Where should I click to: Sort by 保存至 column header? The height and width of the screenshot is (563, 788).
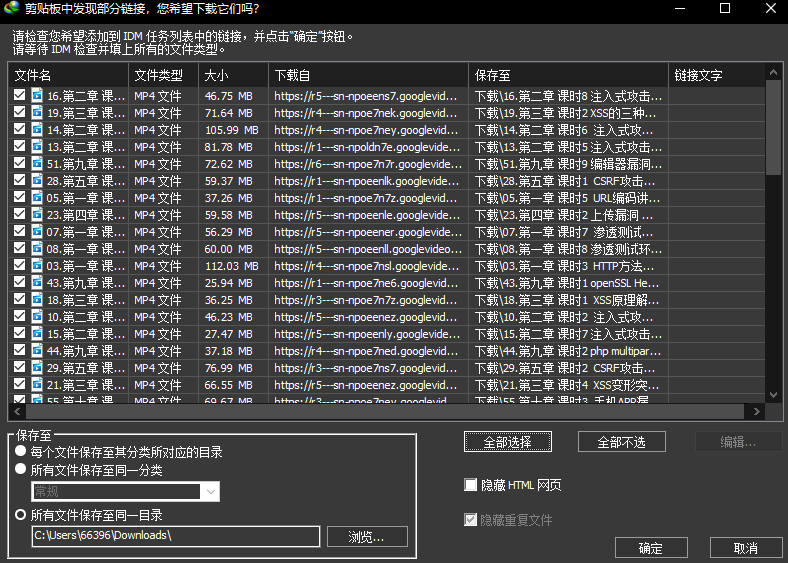point(568,75)
